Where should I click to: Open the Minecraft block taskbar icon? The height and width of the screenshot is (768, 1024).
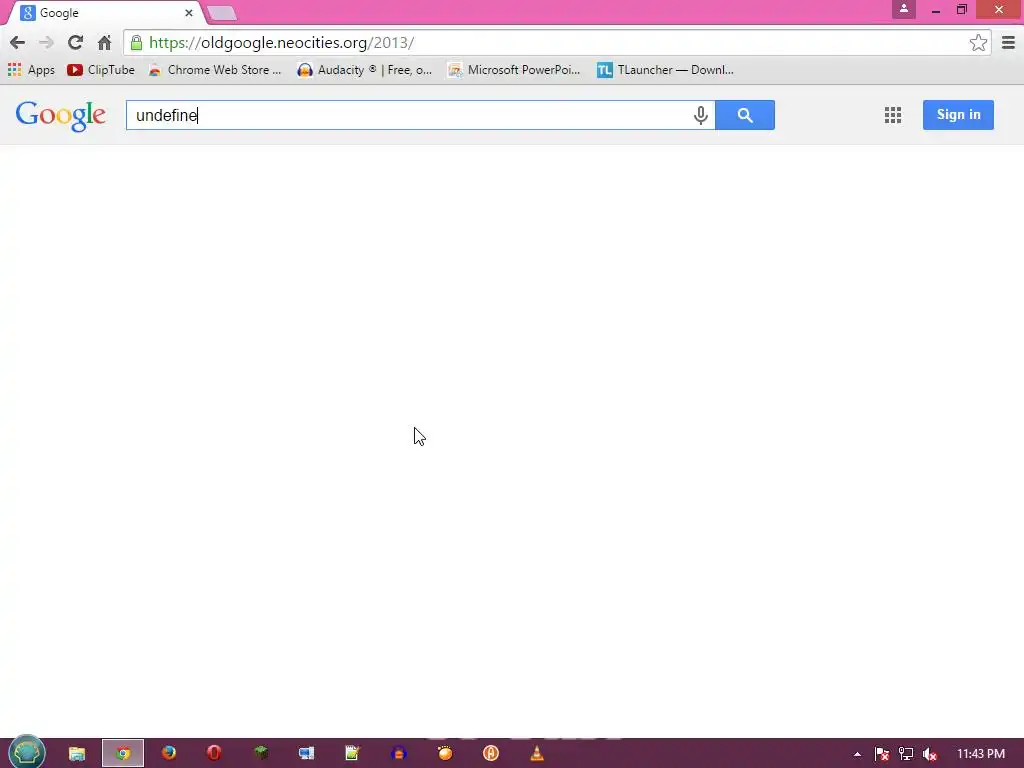tap(261, 753)
